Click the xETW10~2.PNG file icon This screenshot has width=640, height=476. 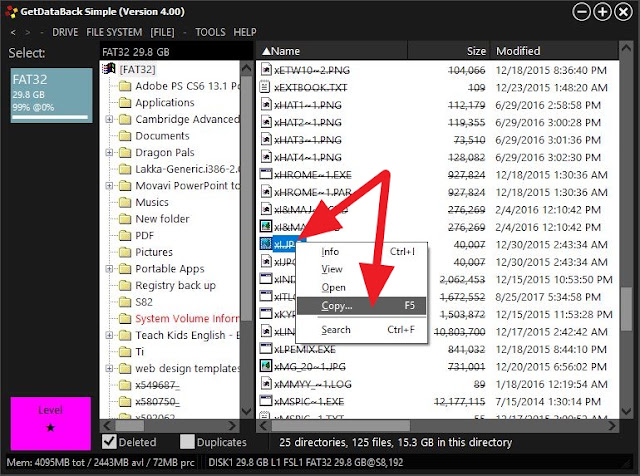coord(266,70)
